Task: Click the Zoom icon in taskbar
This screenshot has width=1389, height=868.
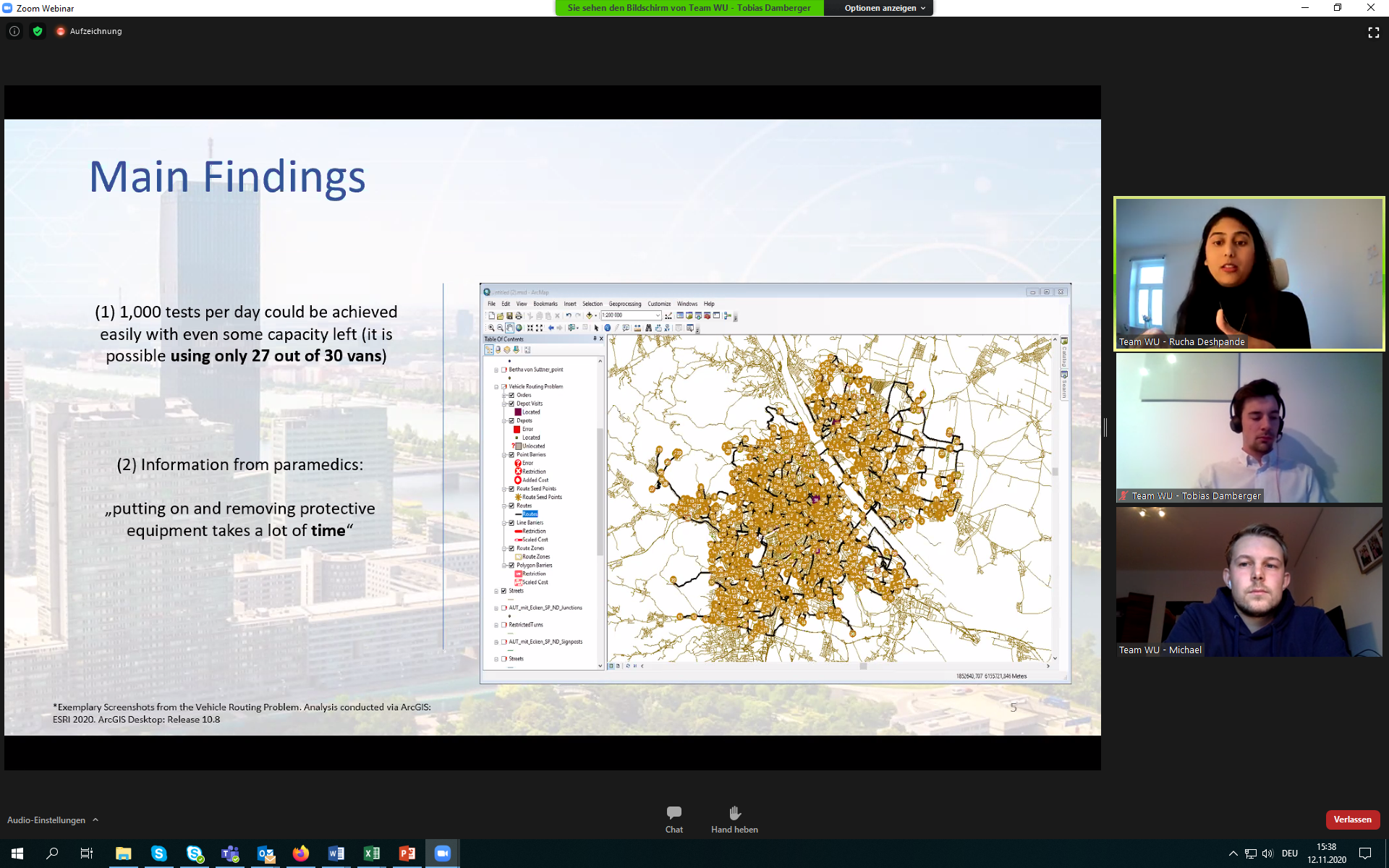Action: pos(442,854)
